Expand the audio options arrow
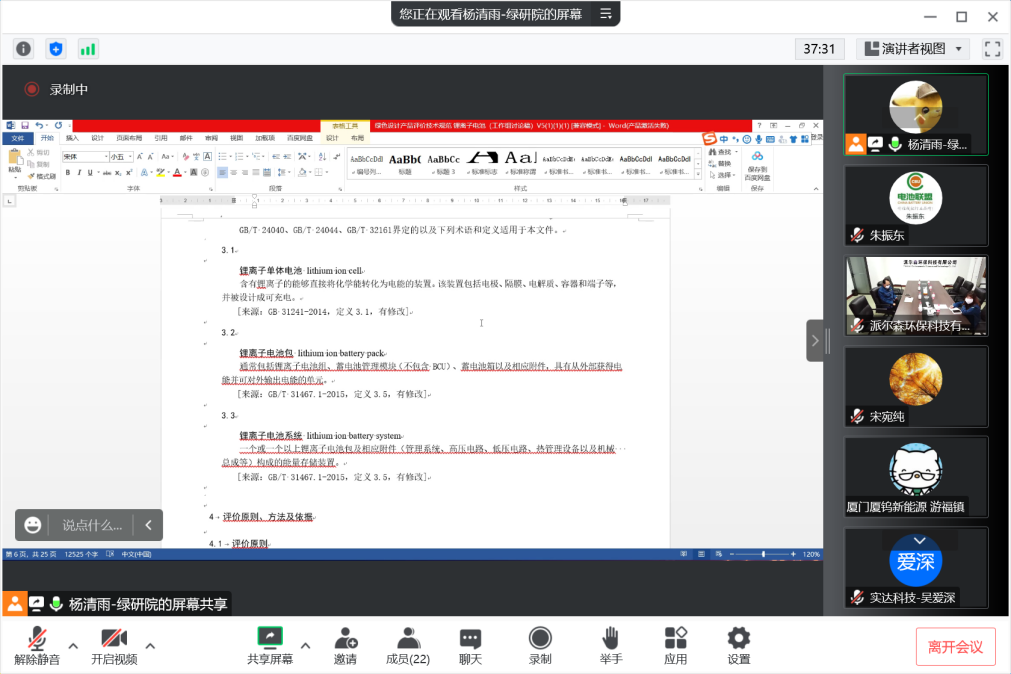 73,645
